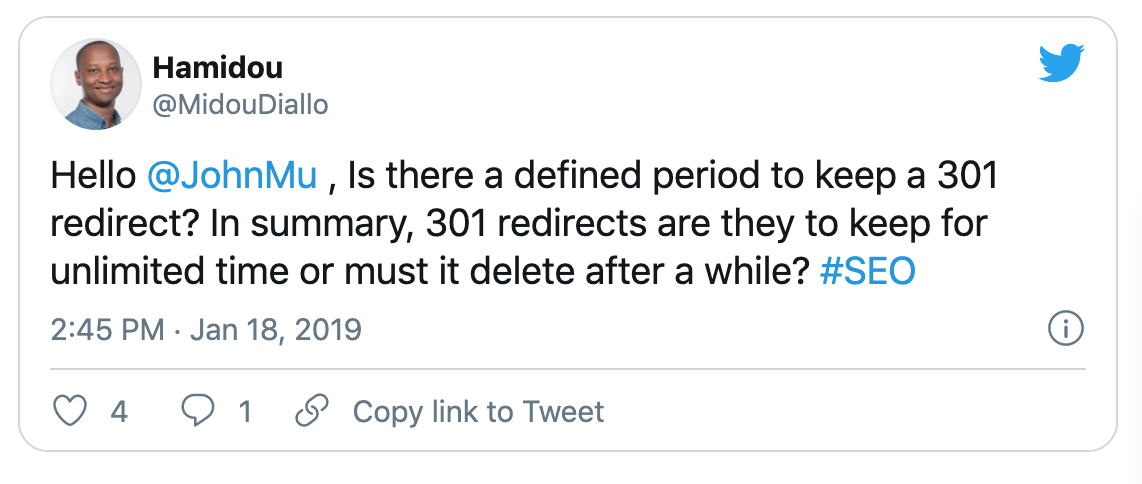The height and width of the screenshot is (484, 1142).
Task: Click the "In summary" sentence text
Action: pyautogui.click(x=500, y=225)
